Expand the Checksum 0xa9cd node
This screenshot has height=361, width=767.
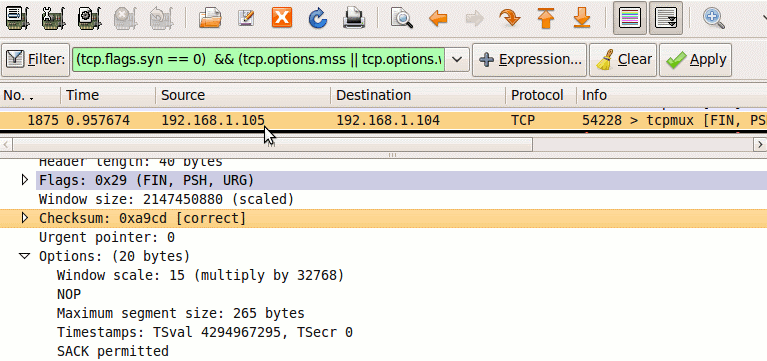(25, 218)
